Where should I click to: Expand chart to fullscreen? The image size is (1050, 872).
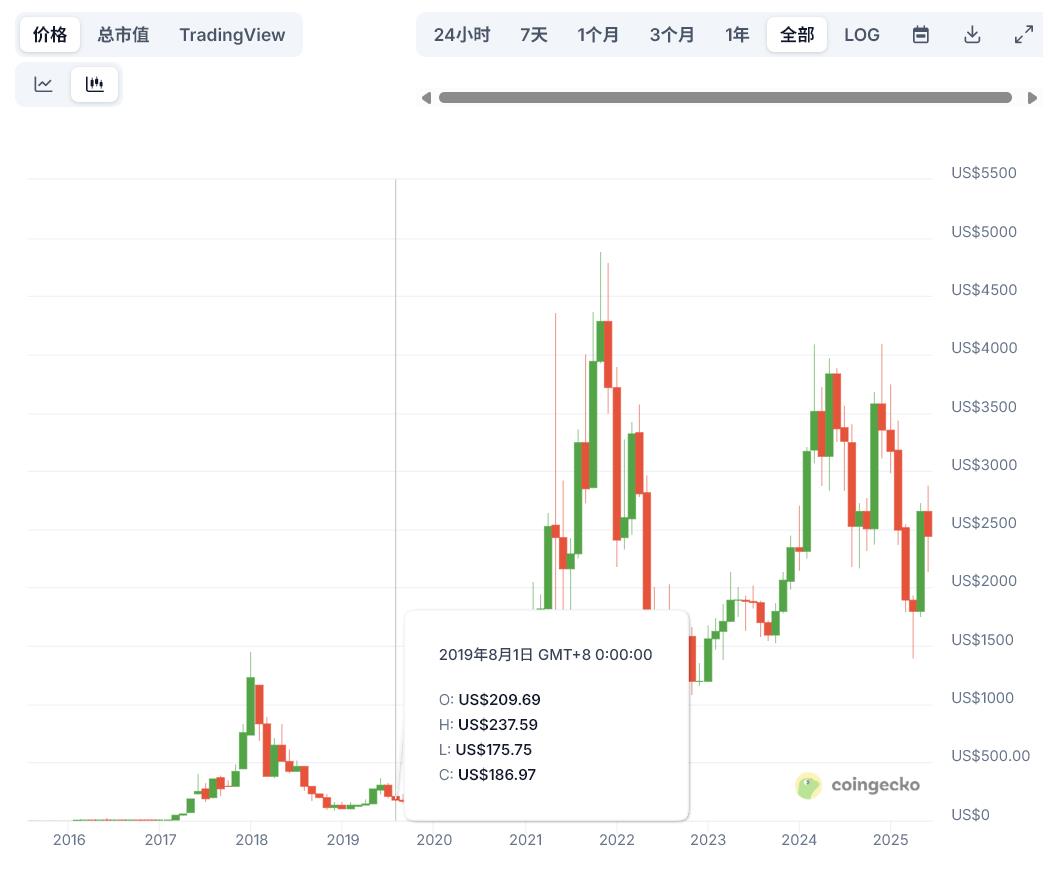point(1023,34)
